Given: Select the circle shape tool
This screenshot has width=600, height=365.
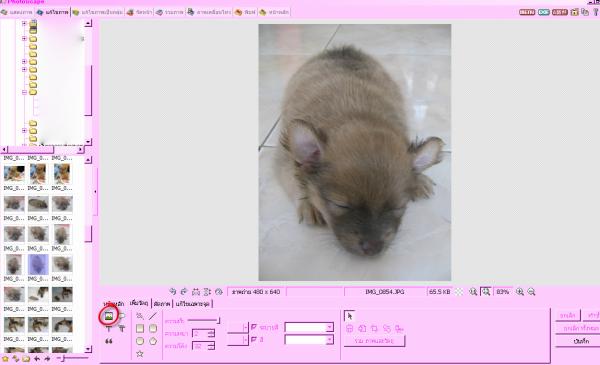Looking at the screenshot, I should pyautogui.click(x=140, y=341).
